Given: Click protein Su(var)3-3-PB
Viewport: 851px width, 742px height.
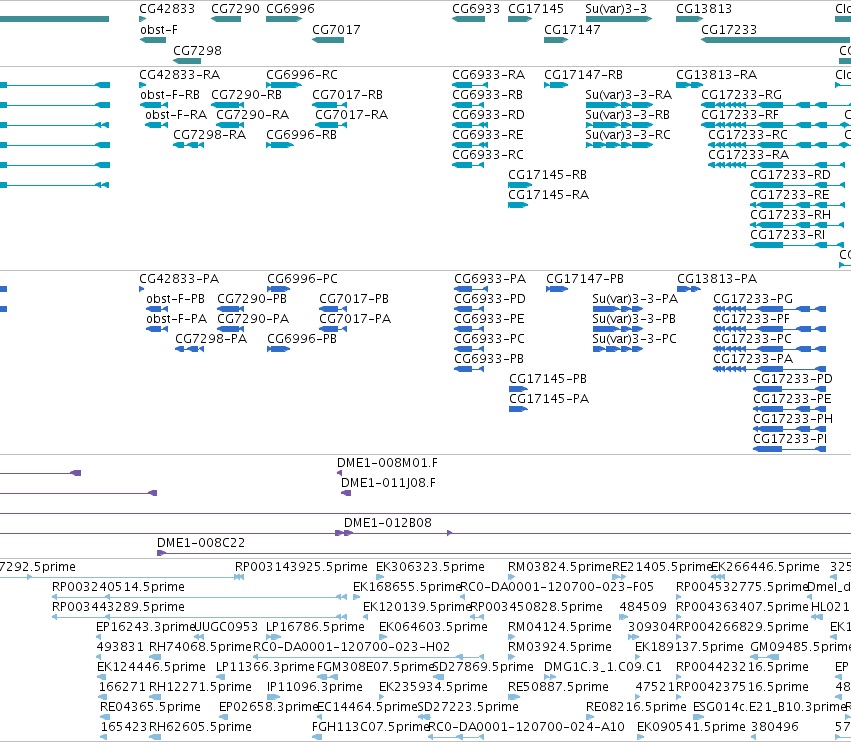Looking at the screenshot, I should click(634, 319).
